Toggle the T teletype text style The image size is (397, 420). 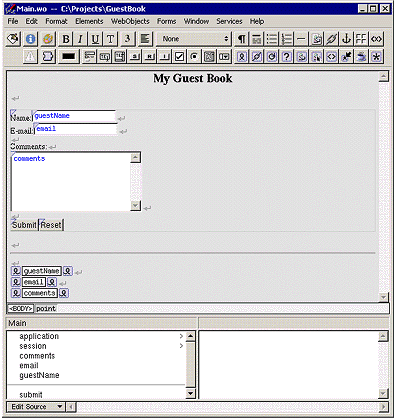(x=110, y=39)
